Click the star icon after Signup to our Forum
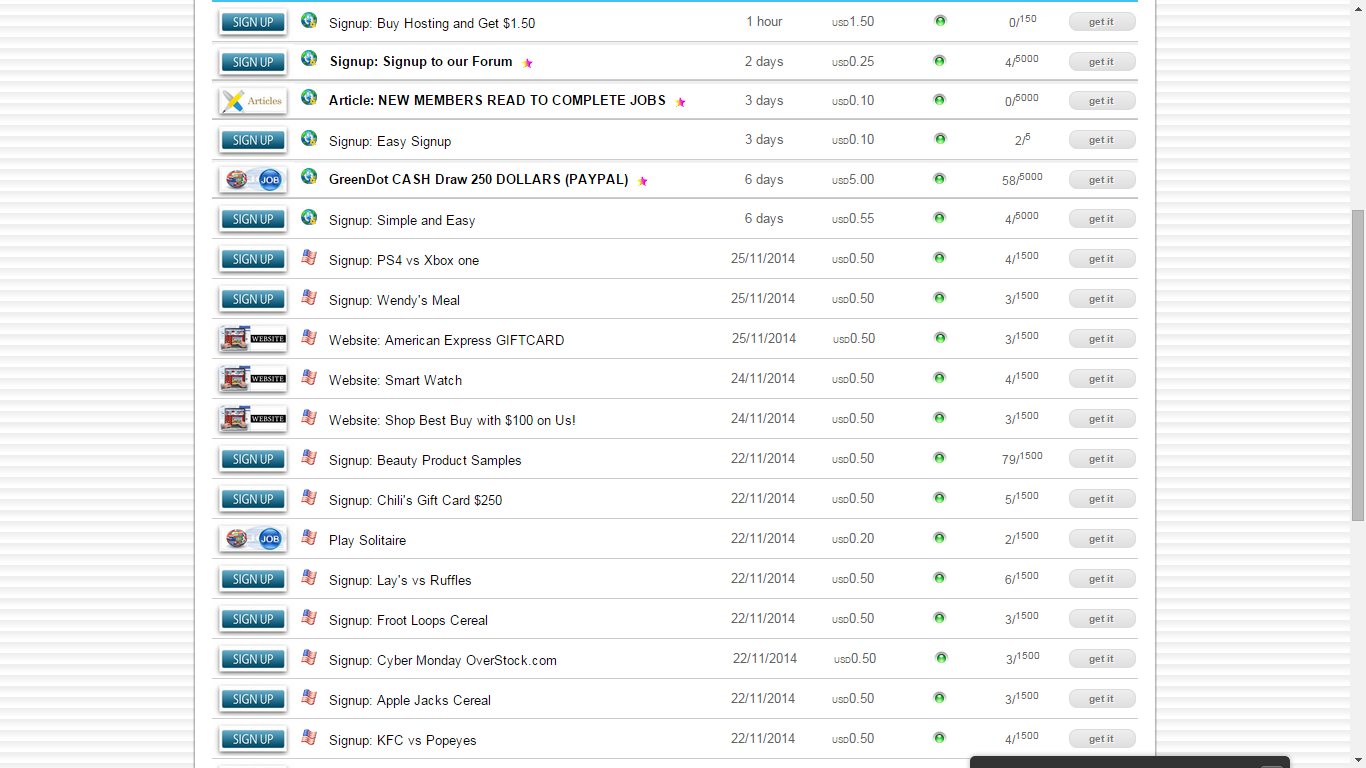1366x768 pixels. coord(528,63)
